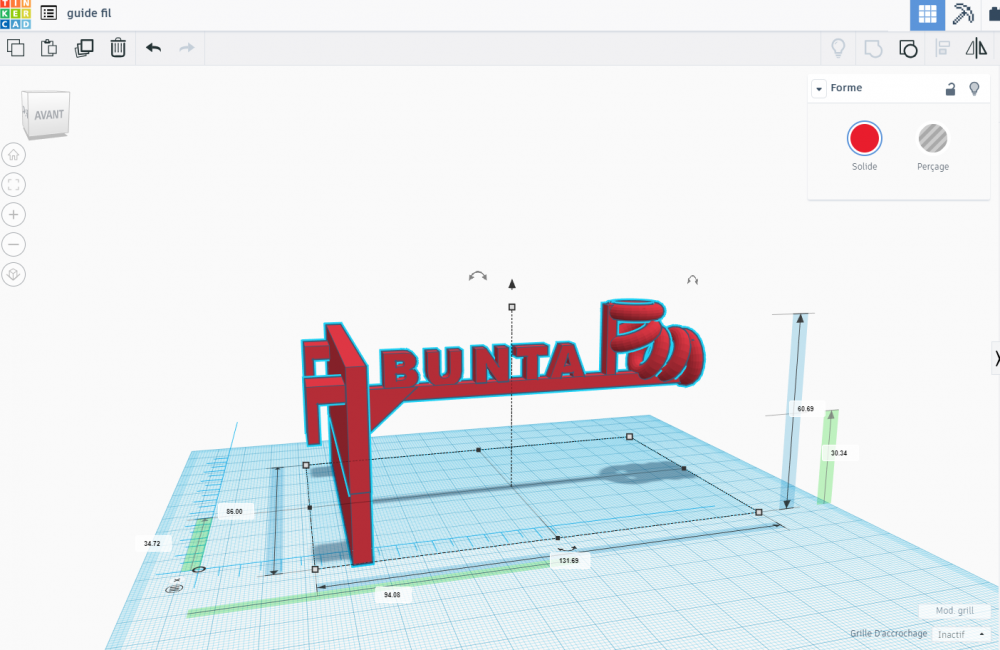This screenshot has height=650, width=1000.
Task: Click the design name "guide fil"
Action: point(89,13)
